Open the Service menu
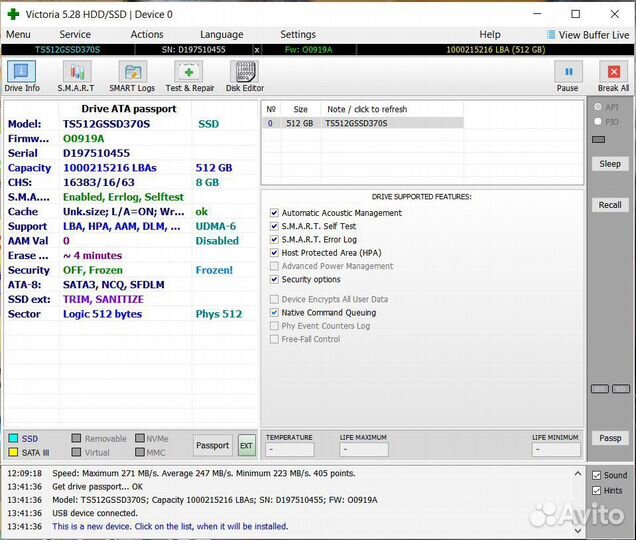The width and height of the screenshot is (636, 540). pos(75,34)
